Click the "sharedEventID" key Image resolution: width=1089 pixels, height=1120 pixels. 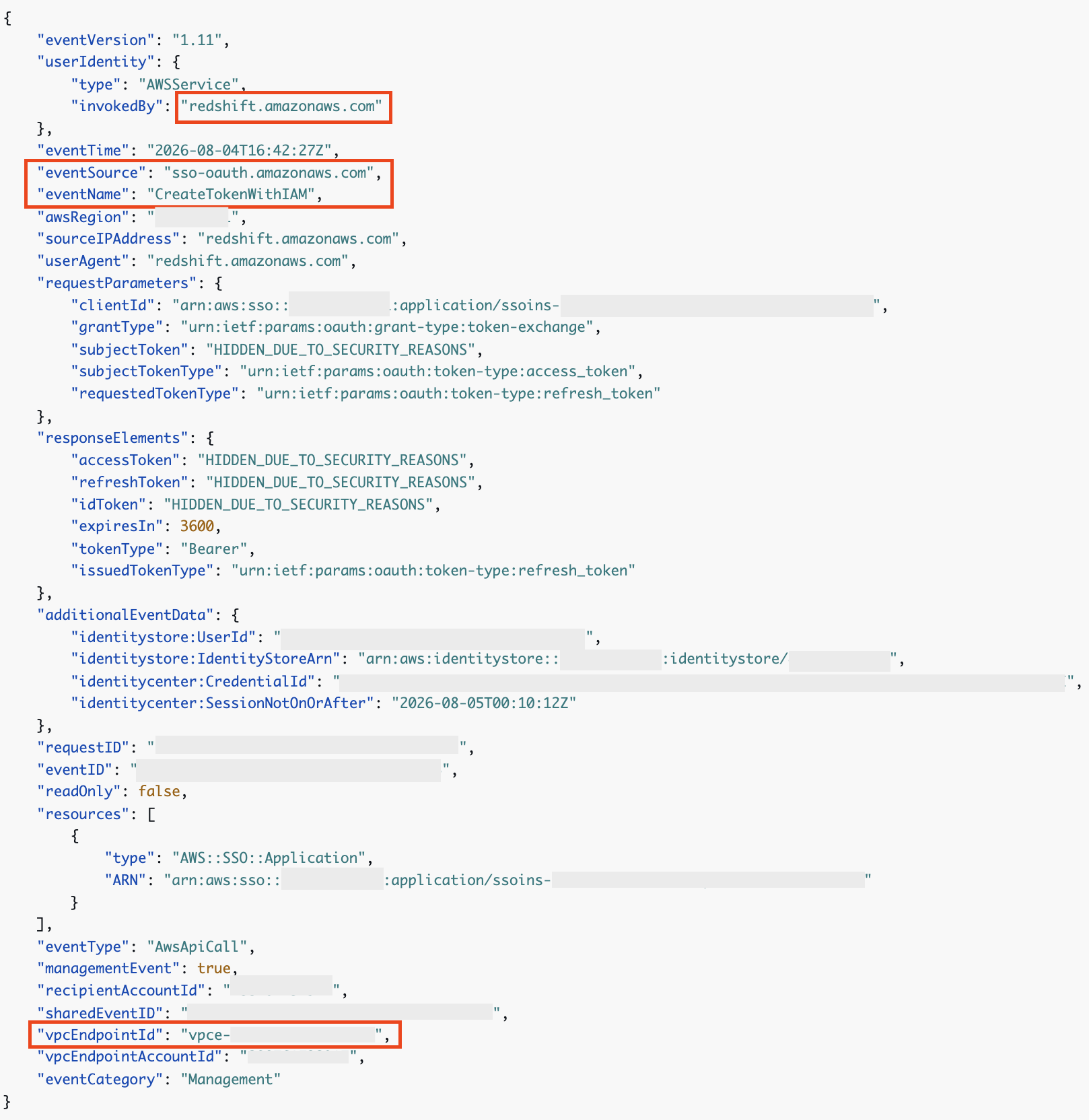coord(100,1014)
